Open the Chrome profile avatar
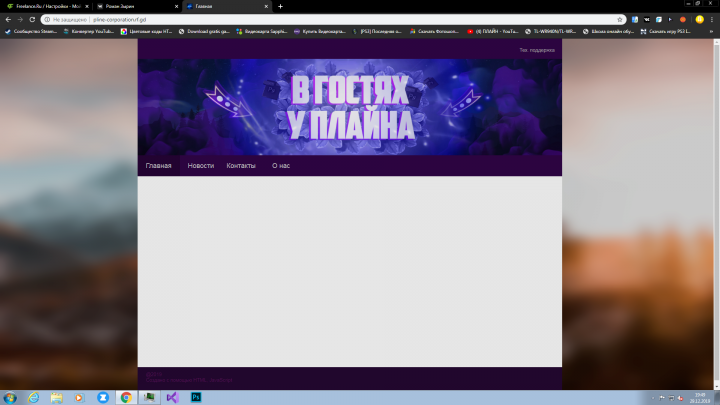 pos(699,19)
